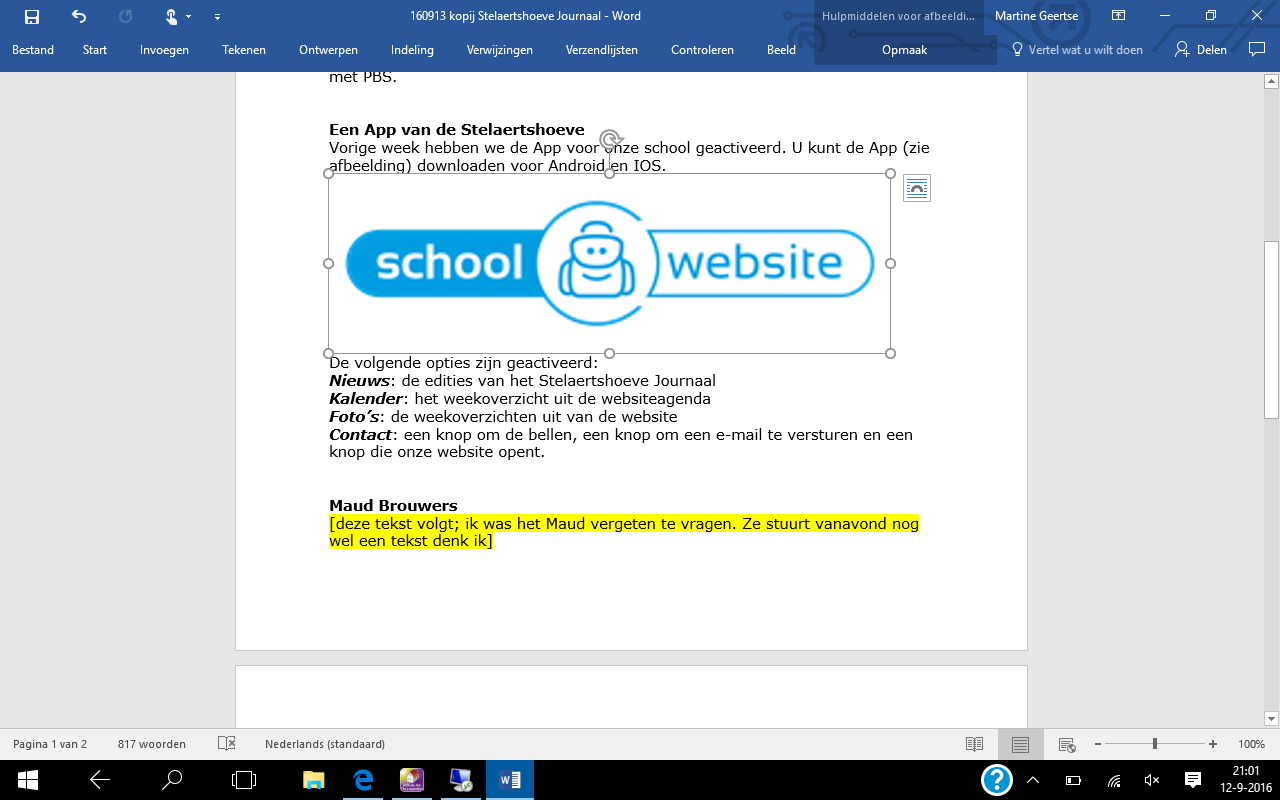Screen dimensions: 1280x800
Task: Open the Verwijzingen tab
Action: click(500, 50)
